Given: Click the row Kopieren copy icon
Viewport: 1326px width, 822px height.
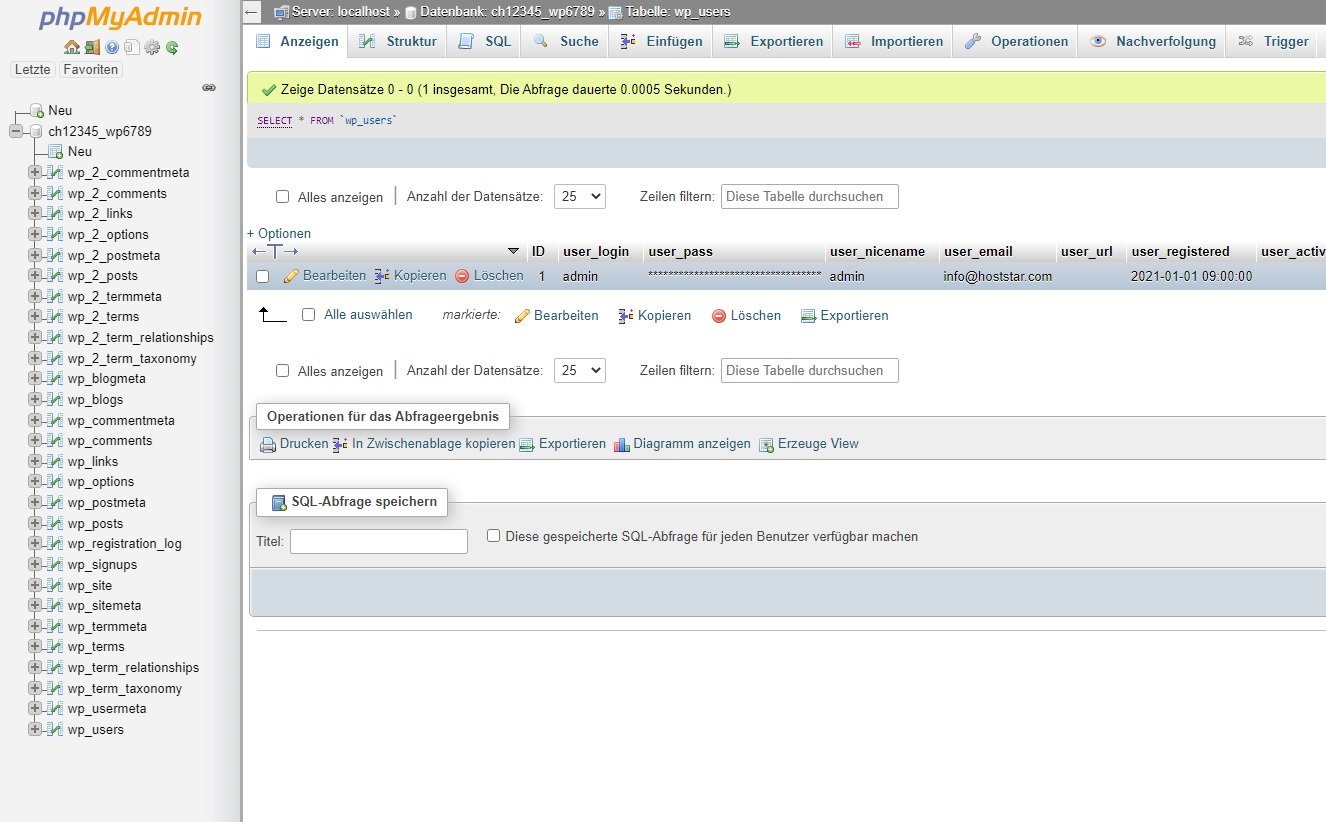Looking at the screenshot, I should pyautogui.click(x=382, y=276).
